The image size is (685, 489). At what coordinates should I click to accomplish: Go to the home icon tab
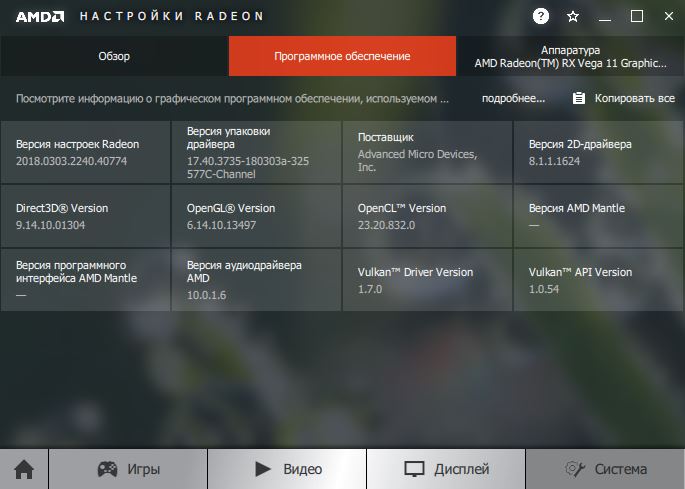tap(24, 469)
